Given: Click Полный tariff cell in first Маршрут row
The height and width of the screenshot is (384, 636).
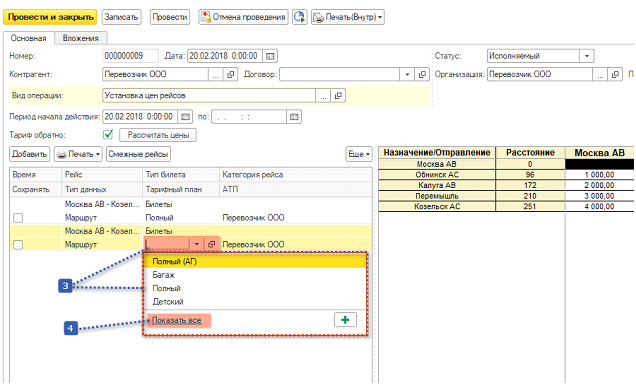Looking at the screenshot, I should click(181, 218).
